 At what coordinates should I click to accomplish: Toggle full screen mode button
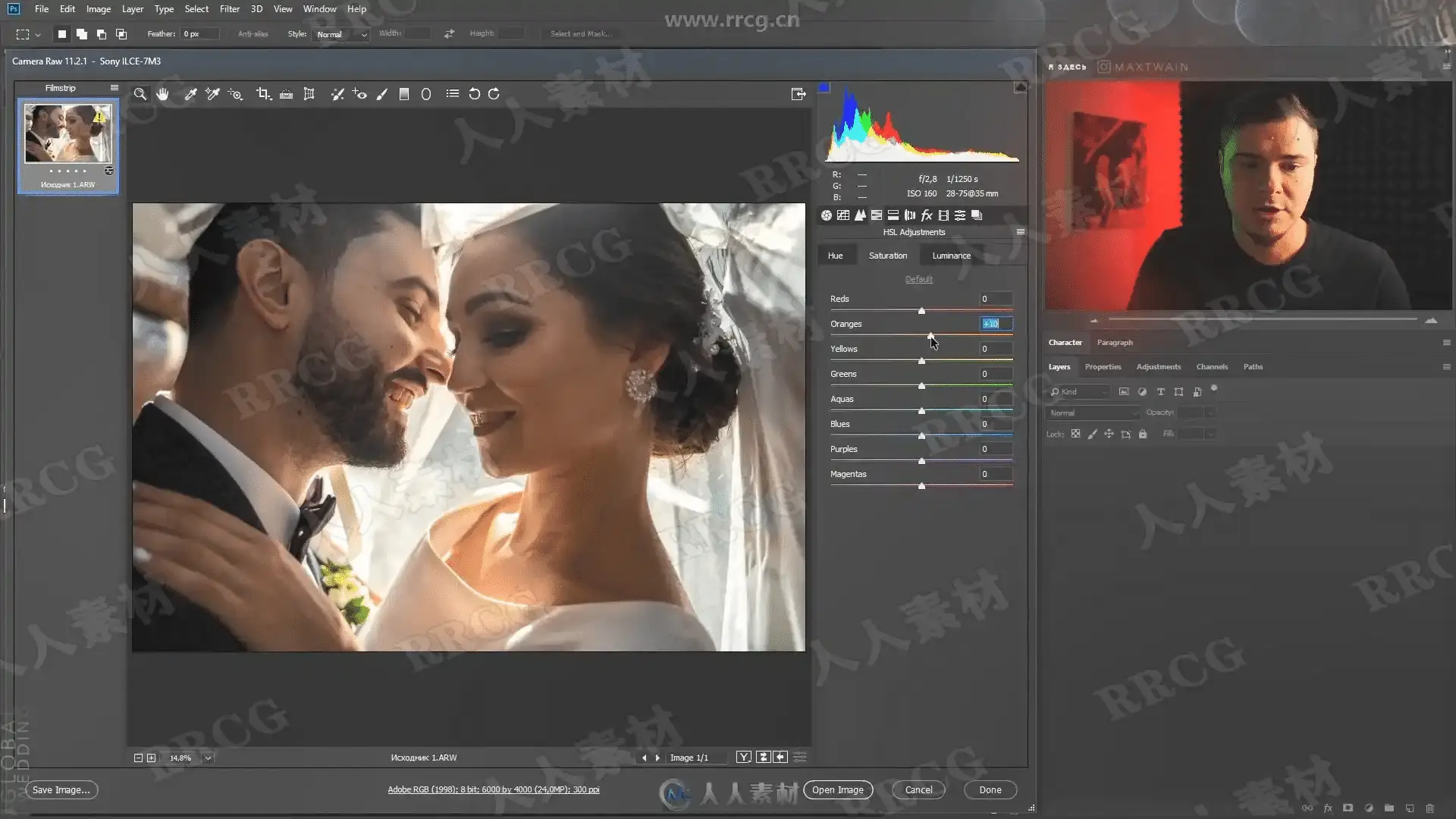(798, 94)
